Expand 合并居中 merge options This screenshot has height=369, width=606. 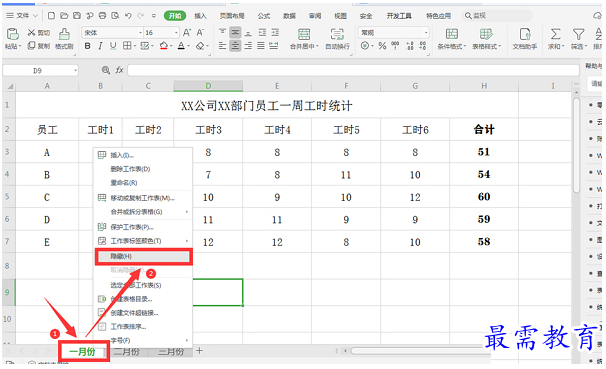(x=317, y=46)
